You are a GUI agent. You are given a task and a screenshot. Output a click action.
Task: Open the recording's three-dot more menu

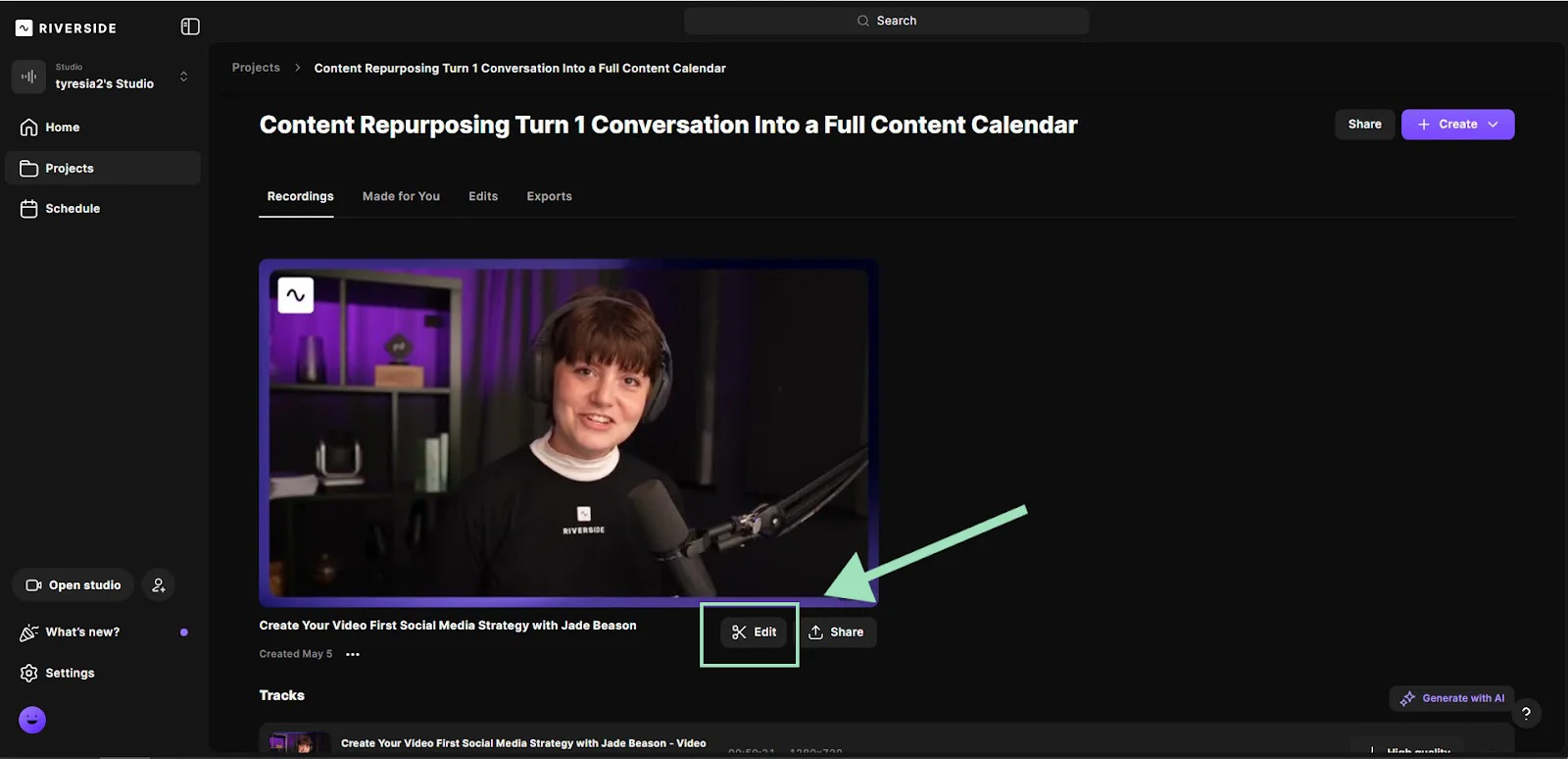tap(353, 655)
